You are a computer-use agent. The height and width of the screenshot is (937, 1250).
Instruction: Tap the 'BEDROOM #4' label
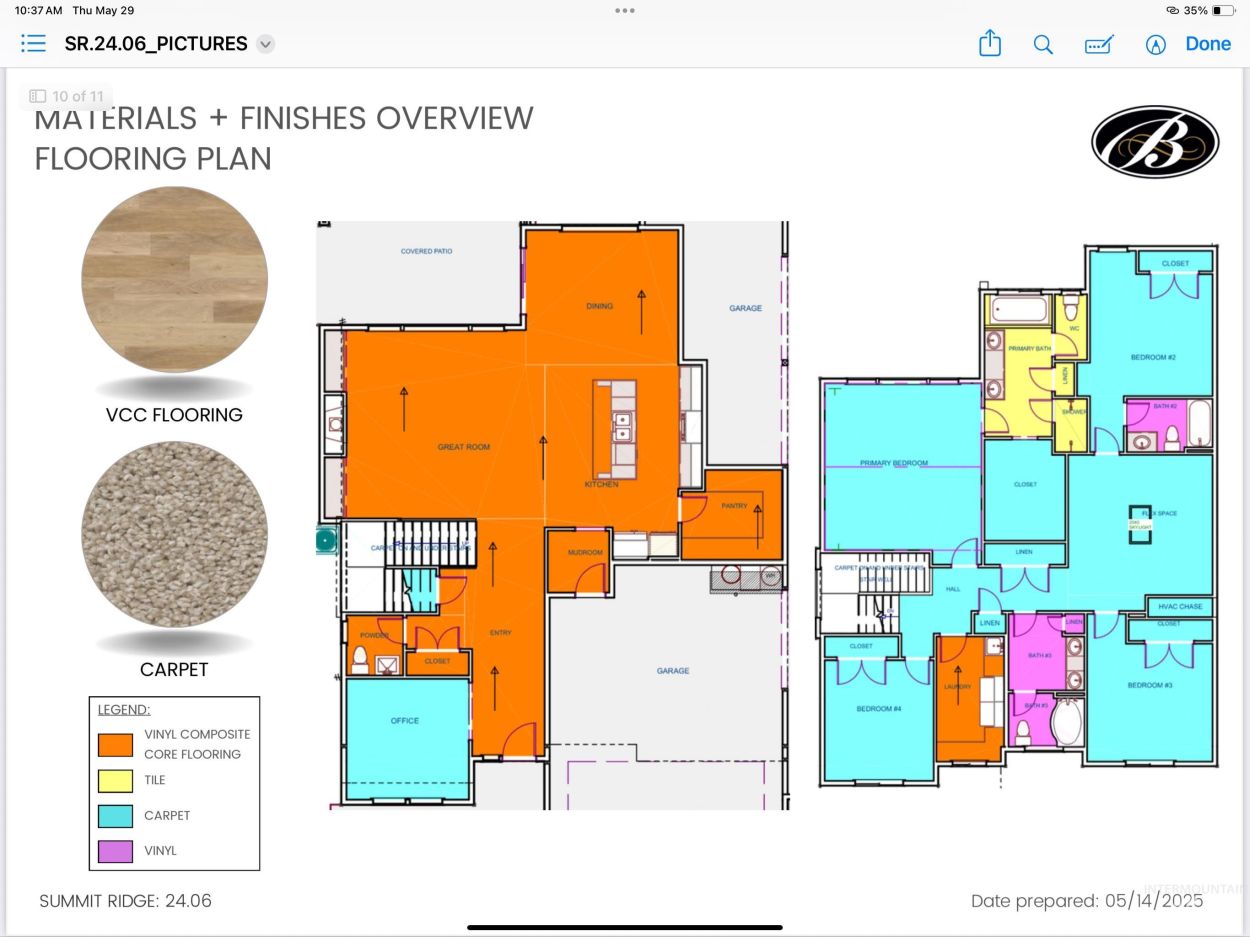point(879,709)
